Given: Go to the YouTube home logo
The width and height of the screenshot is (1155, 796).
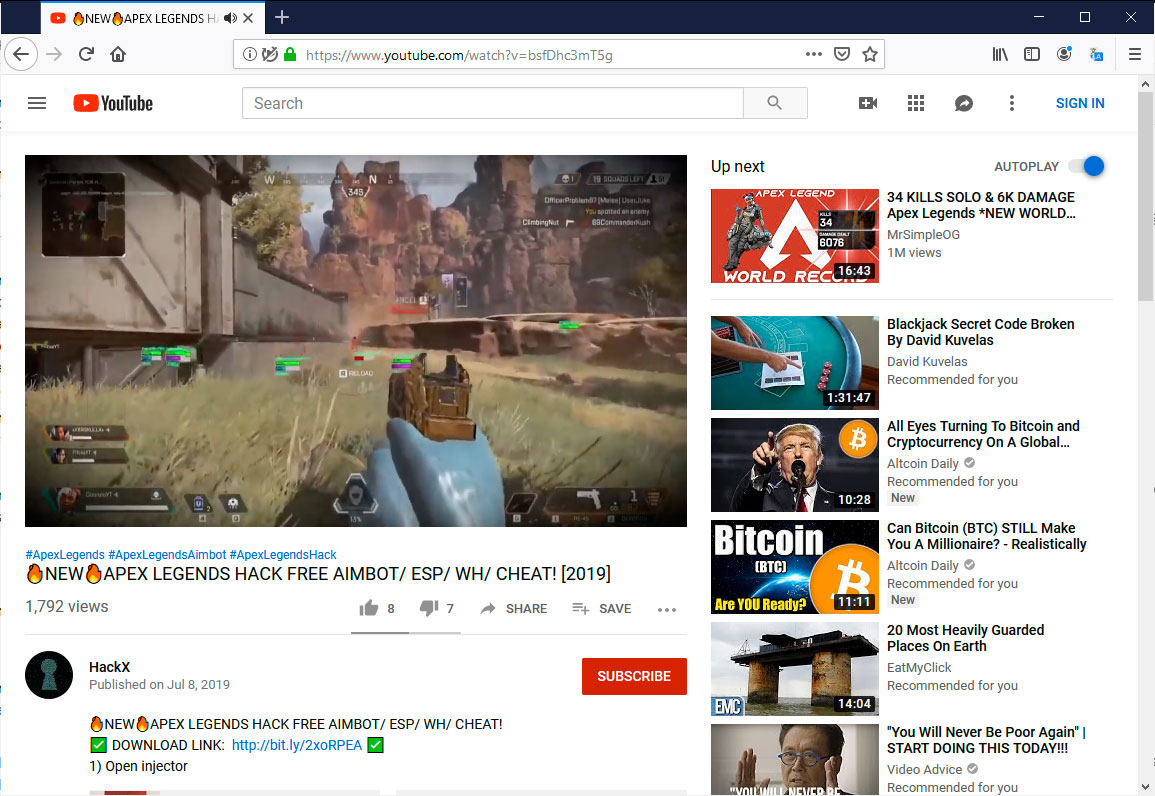Looking at the screenshot, I should [113, 103].
